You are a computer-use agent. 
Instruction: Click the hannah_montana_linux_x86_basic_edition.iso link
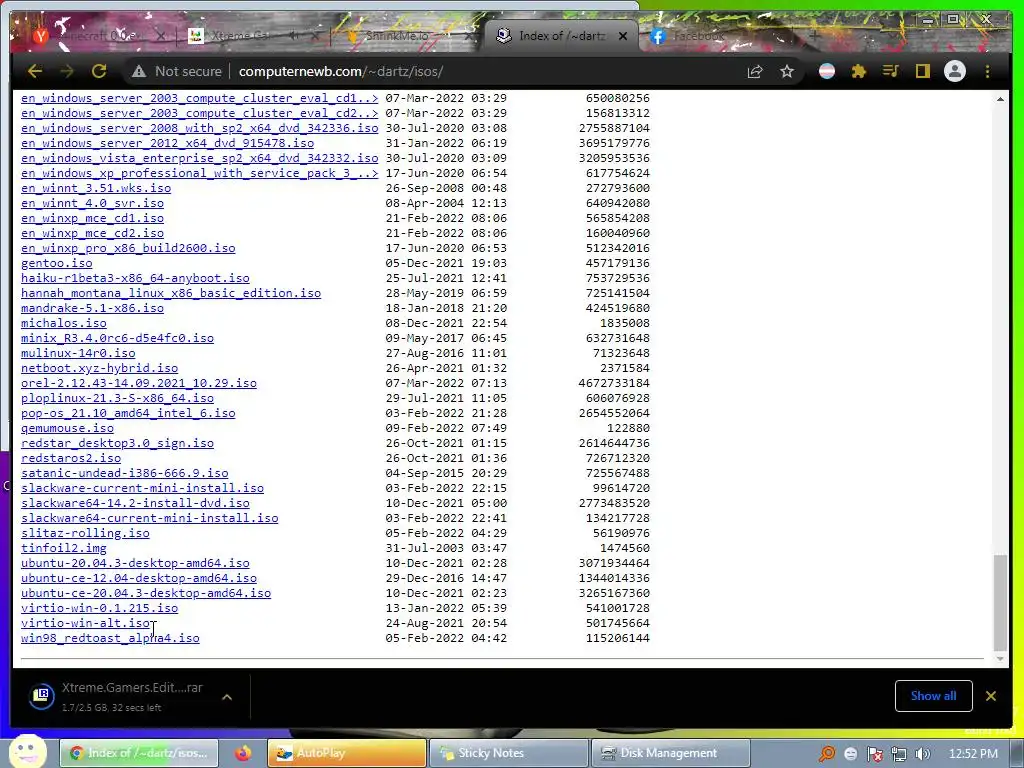(x=171, y=293)
